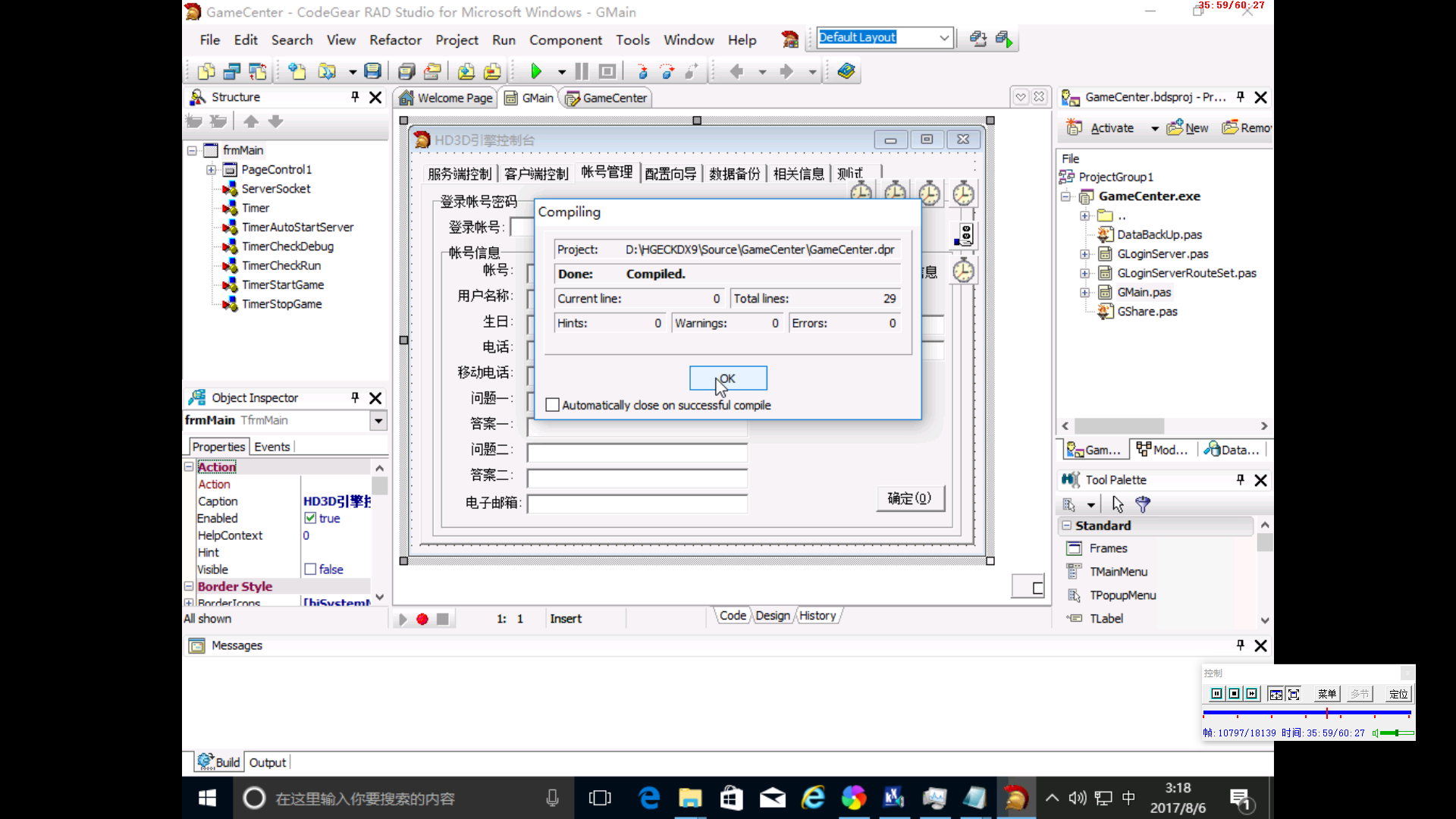Click the Trace Into debug icon

pos(642,71)
